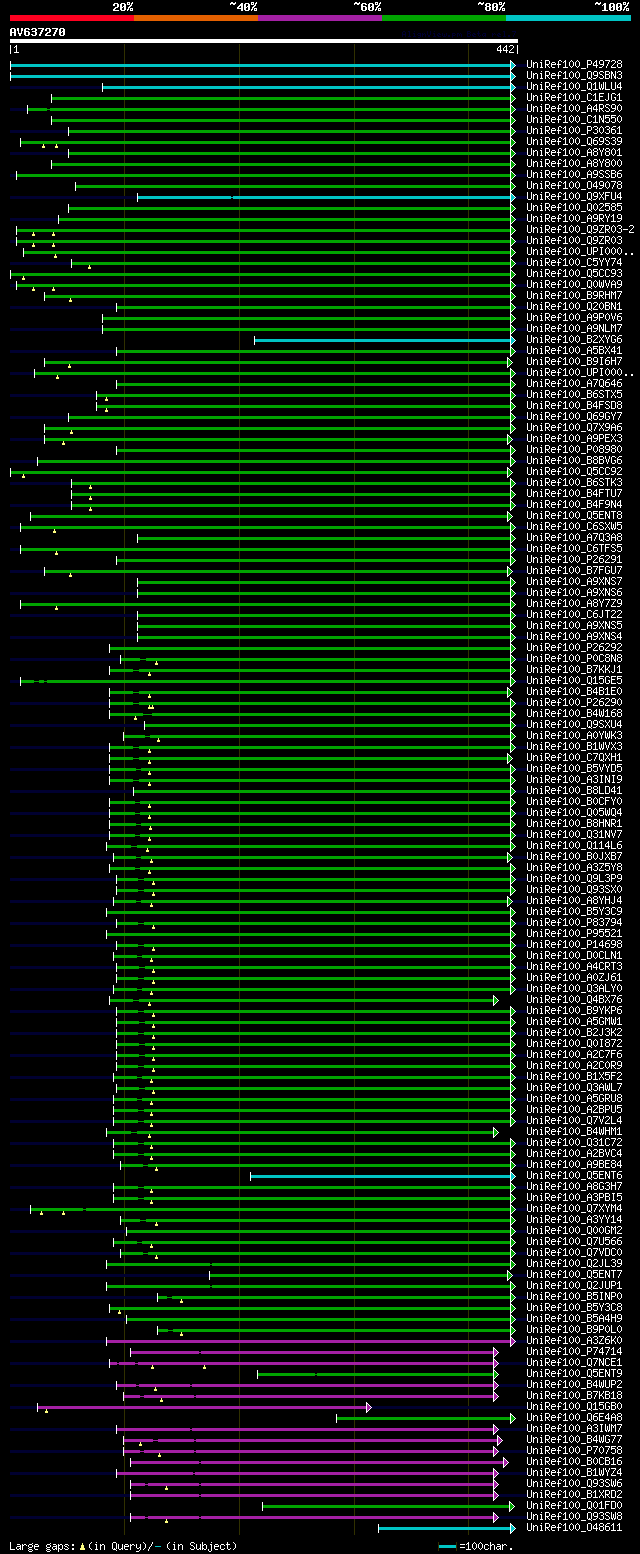This screenshot has height=1554, width=640.
Task: Click label UniRef100_D0CLN1
Action: pyautogui.click(x=574, y=956)
